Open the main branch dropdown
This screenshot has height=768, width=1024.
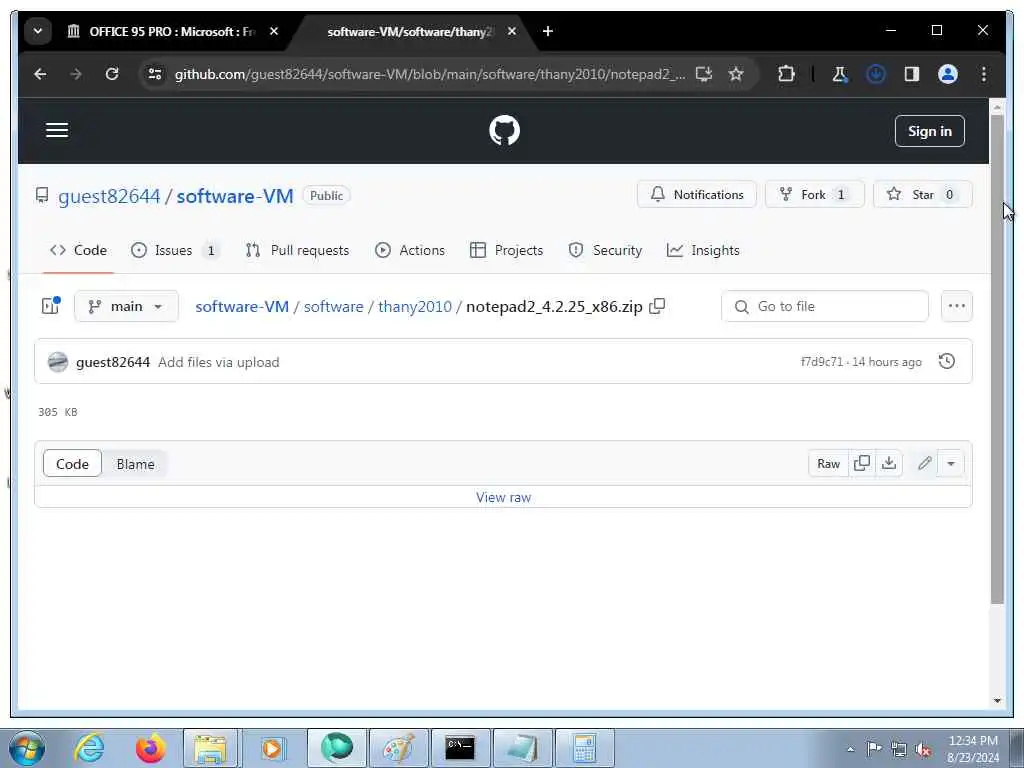pos(126,306)
